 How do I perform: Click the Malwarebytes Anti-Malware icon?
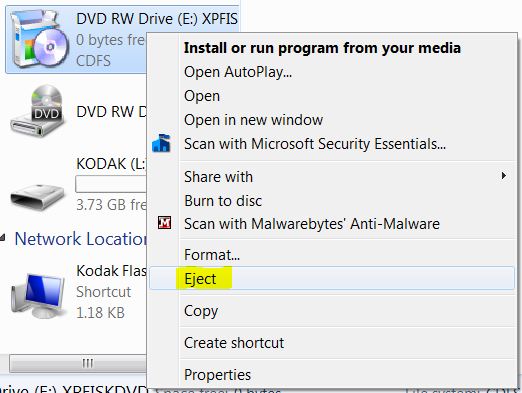pos(164,223)
